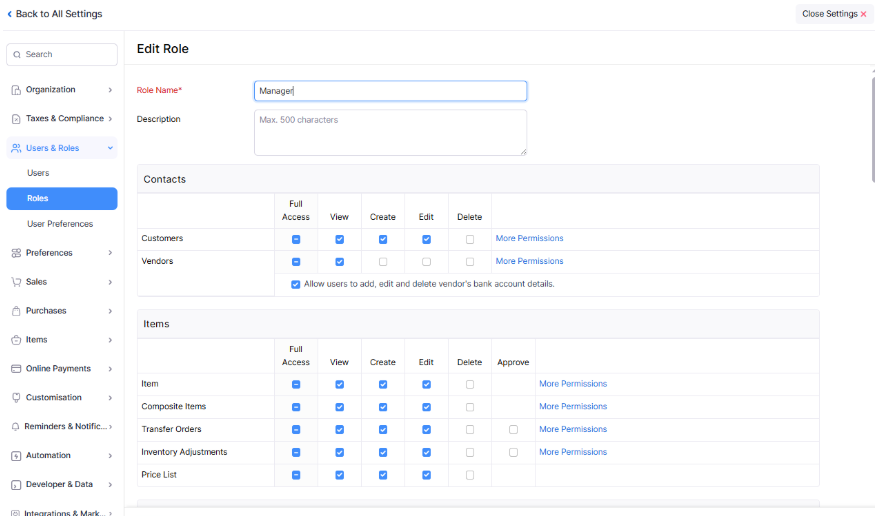Click the Automation icon in sidebar
This screenshot has height=516, width=875.
pyautogui.click(x=16, y=456)
